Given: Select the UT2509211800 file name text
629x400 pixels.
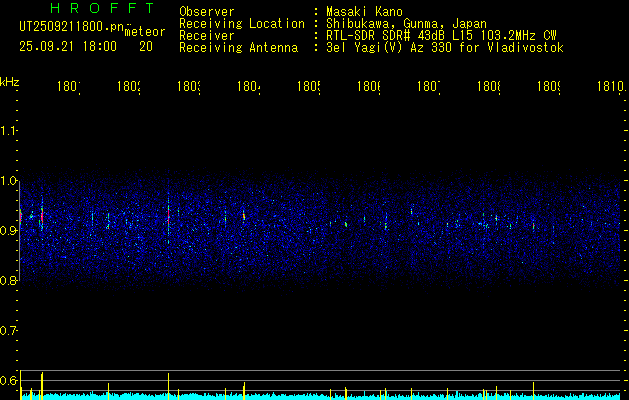Looking at the screenshot, I should (x=72, y=27).
